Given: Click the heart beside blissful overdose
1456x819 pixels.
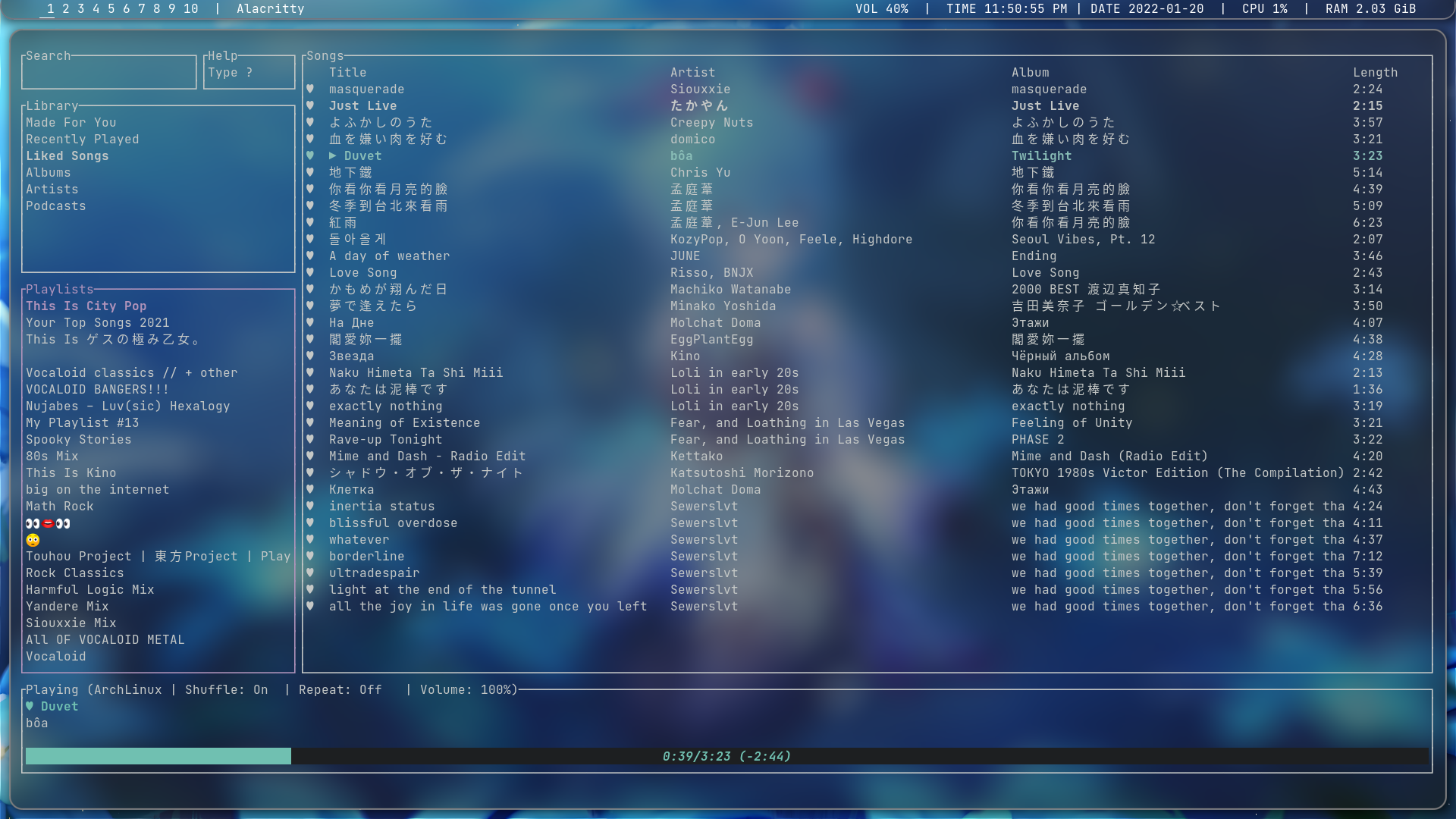Looking at the screenshot, I should click(310, 522).
